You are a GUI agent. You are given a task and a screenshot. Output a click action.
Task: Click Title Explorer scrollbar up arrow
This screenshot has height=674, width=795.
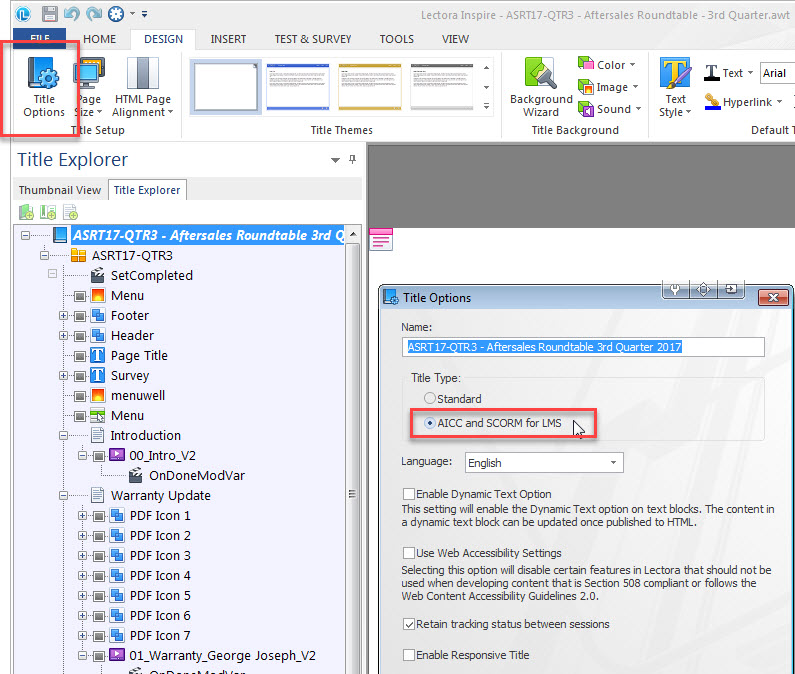(x=353, y=234)
